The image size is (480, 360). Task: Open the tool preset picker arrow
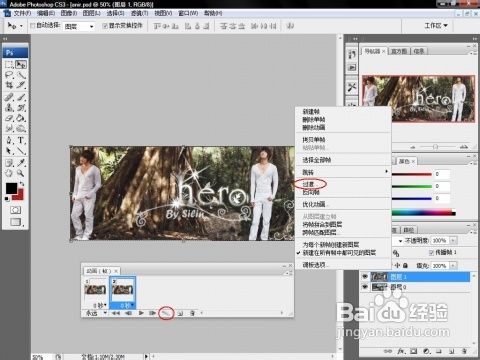pyautogui.click(x=21, y=26)
